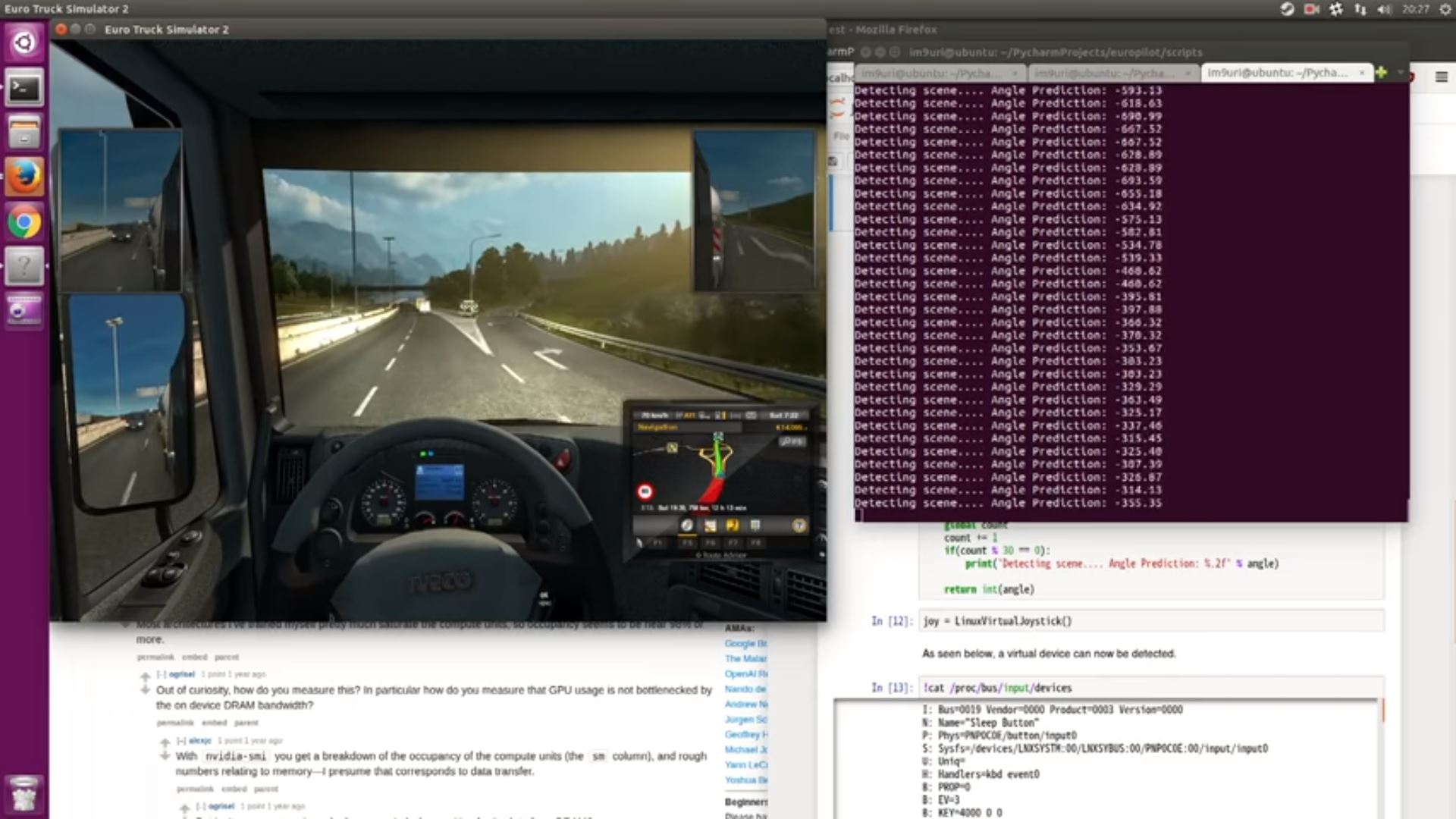The image size is (1456, 819).
Task: Click the Euro Truck Simulator 2 window title bar
Action: [438, 30]
